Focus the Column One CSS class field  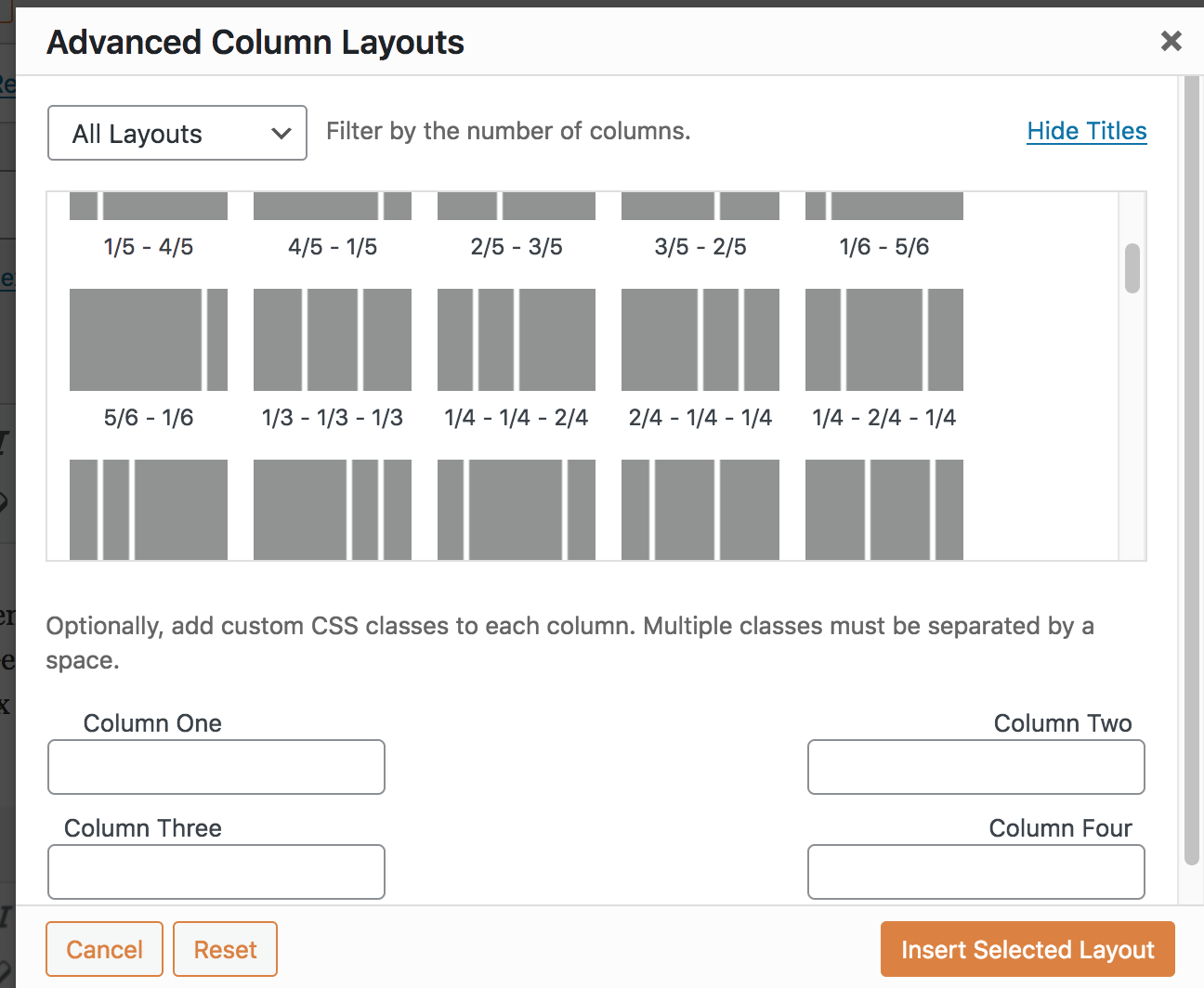click(216, 767)
